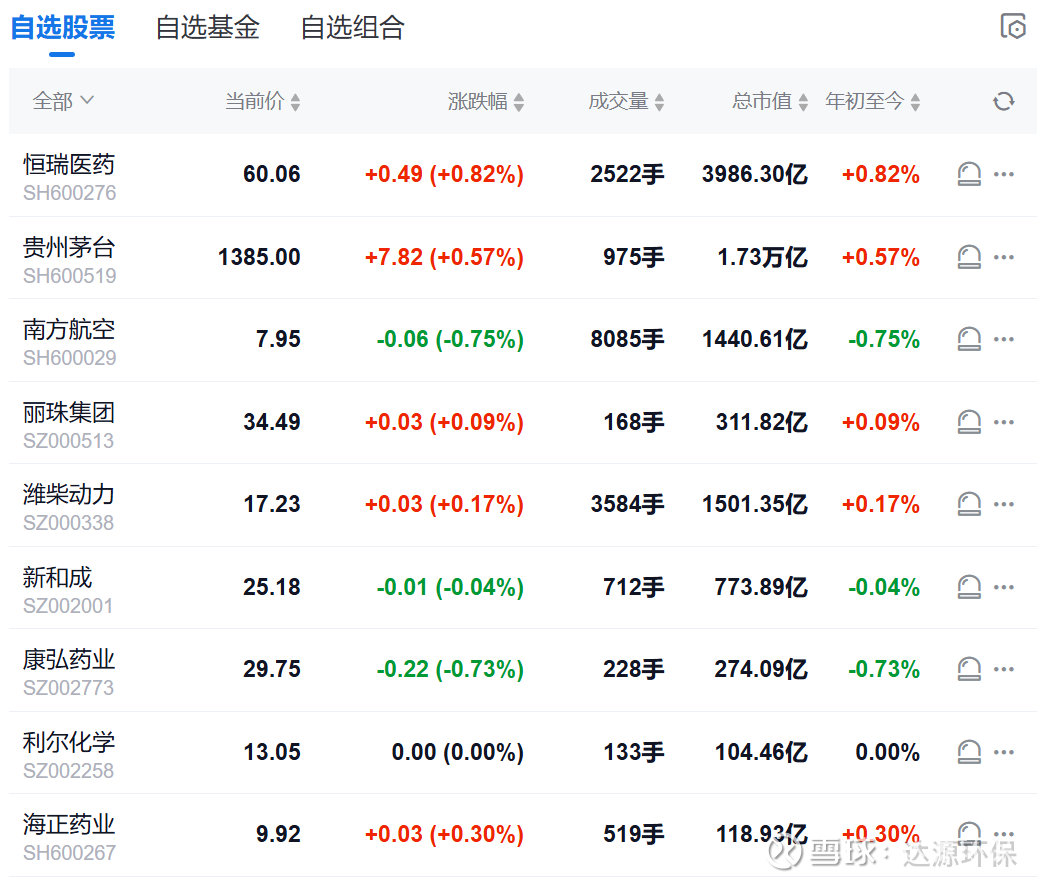Viewport: 1047px width, 885px height.
Task: Click the market cap 773.89亿
Action: [761, 587]
